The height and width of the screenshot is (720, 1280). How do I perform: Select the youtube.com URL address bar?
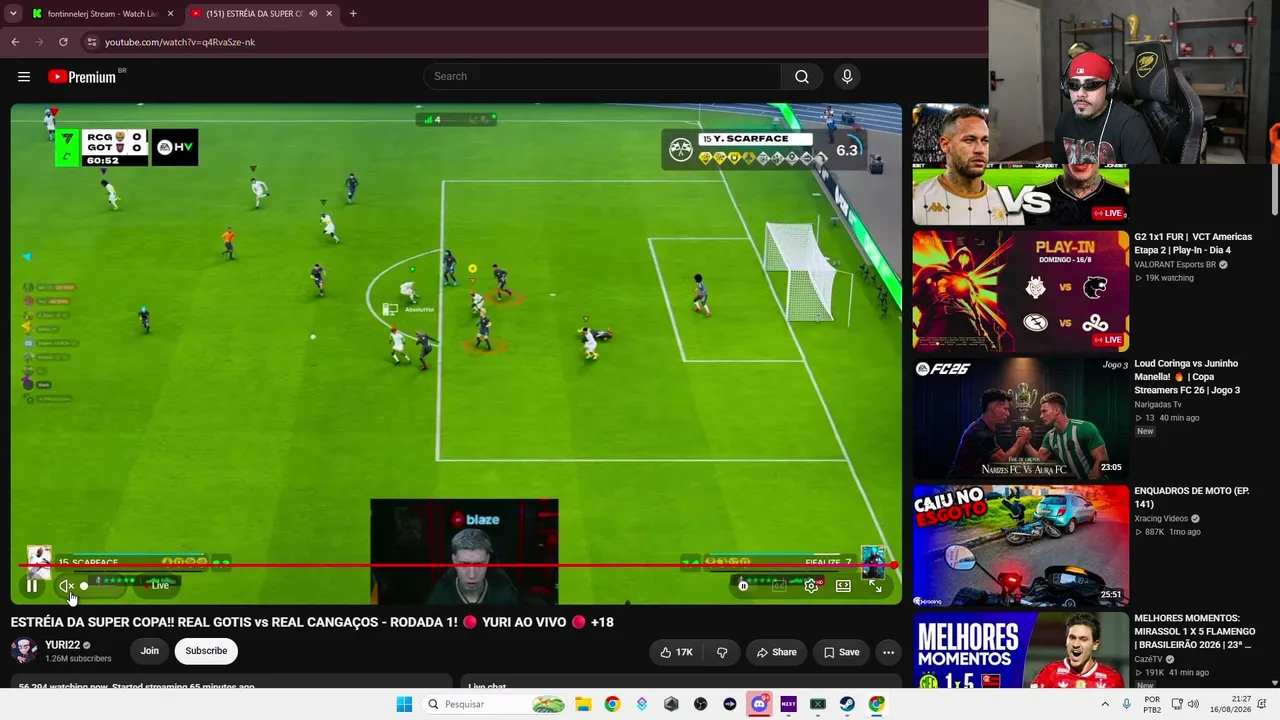tap(180, 42)
